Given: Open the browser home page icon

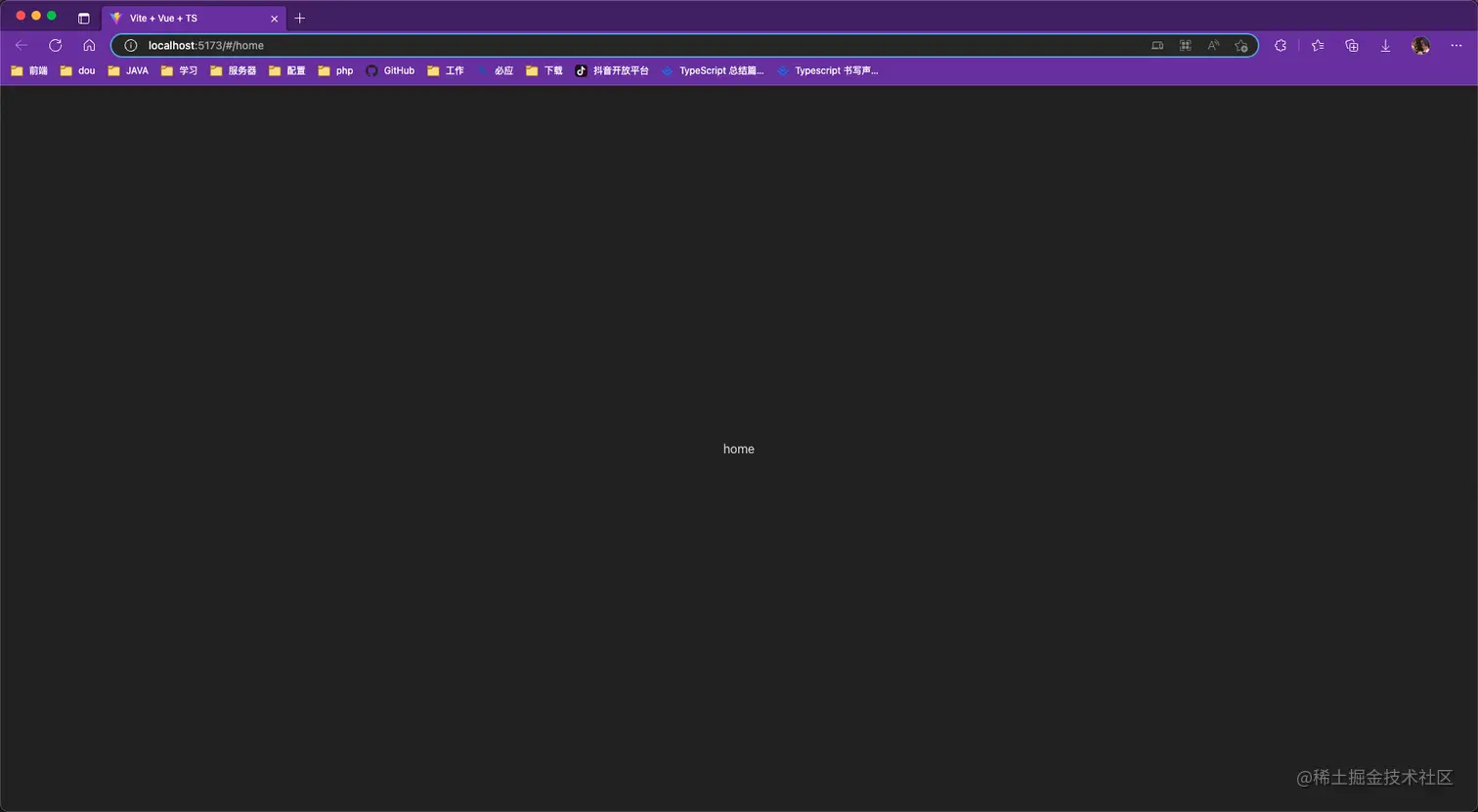Looking at the screenshot, I should click(89, 45).
